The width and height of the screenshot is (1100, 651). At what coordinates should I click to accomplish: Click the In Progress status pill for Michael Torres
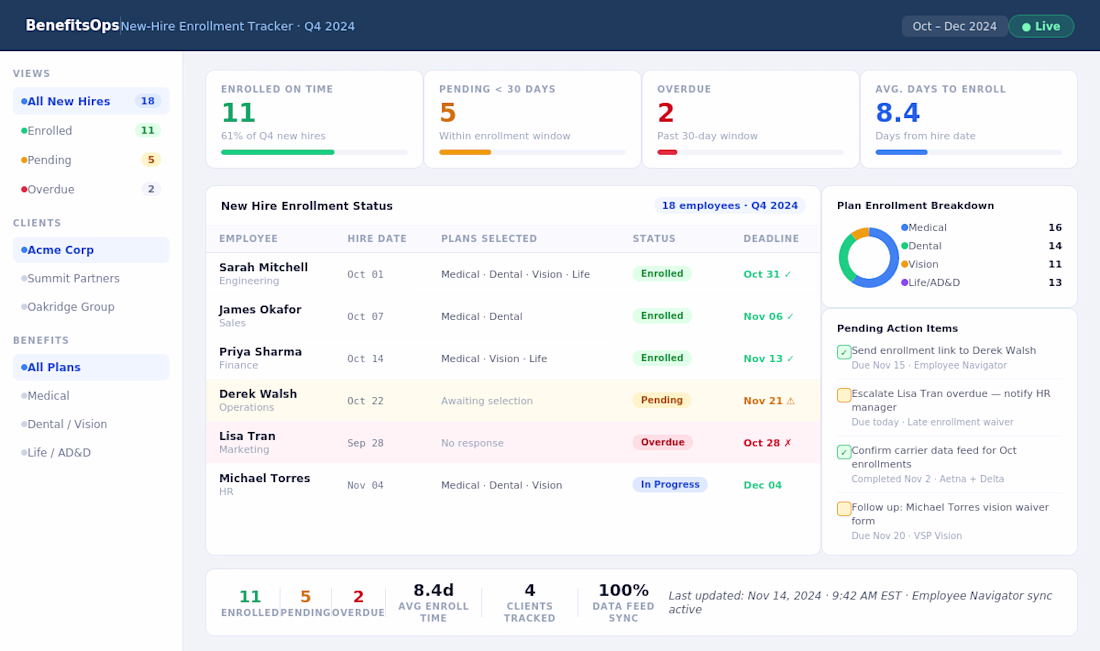point(670,485)
